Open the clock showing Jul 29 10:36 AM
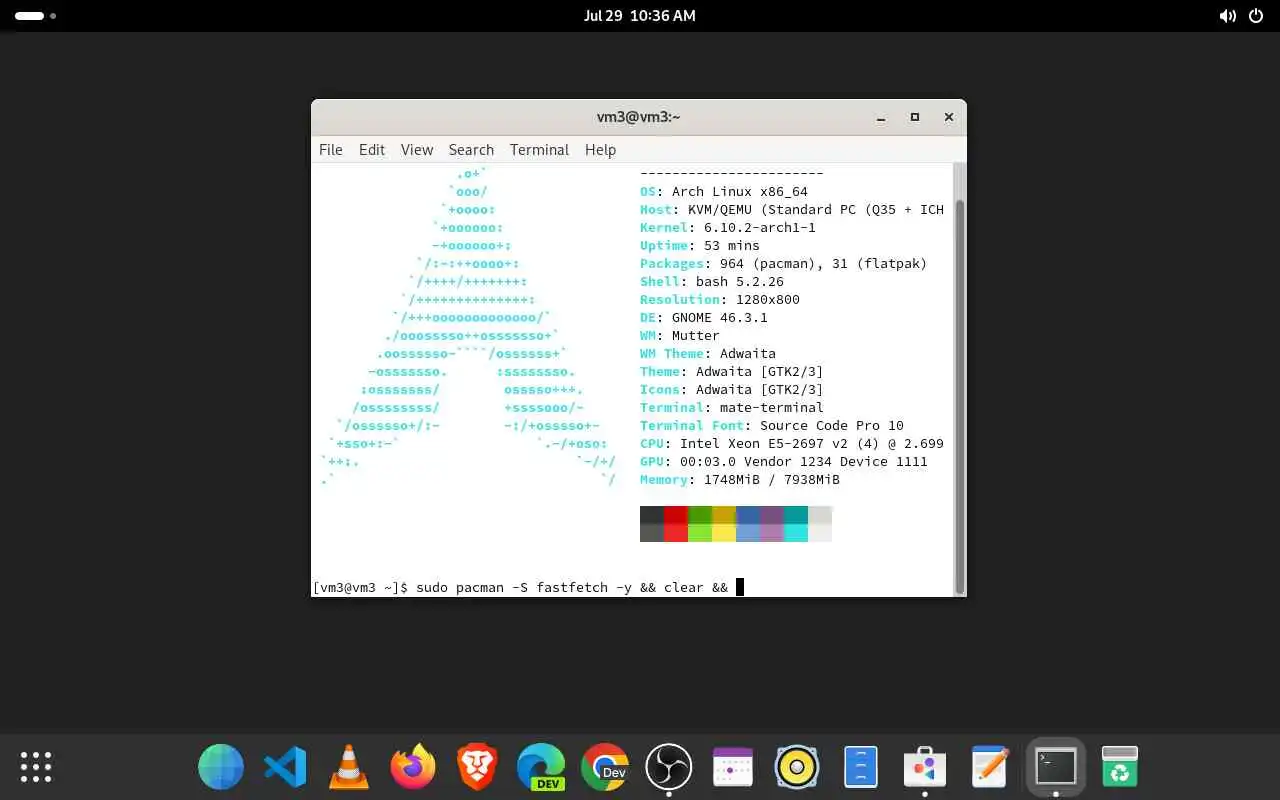Image resolution: width=1280 pixels, height=800 pixels. click(639, 16)
